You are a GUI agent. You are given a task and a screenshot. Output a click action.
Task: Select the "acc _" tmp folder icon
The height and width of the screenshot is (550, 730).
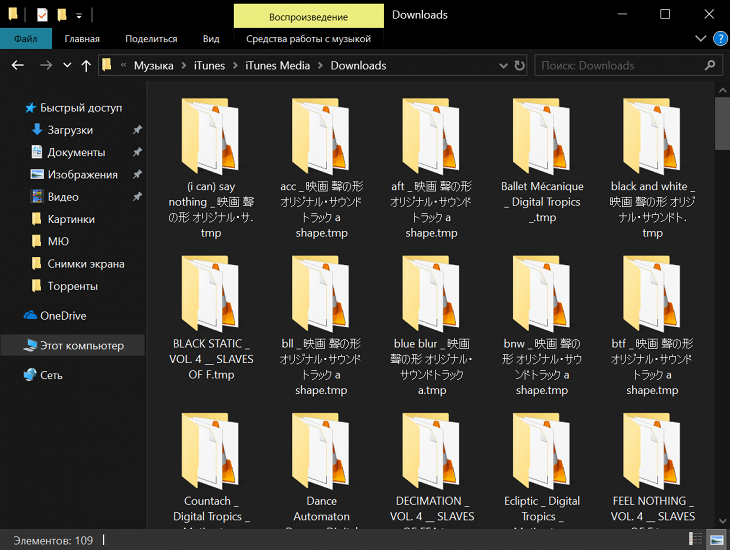pos(321,136)
